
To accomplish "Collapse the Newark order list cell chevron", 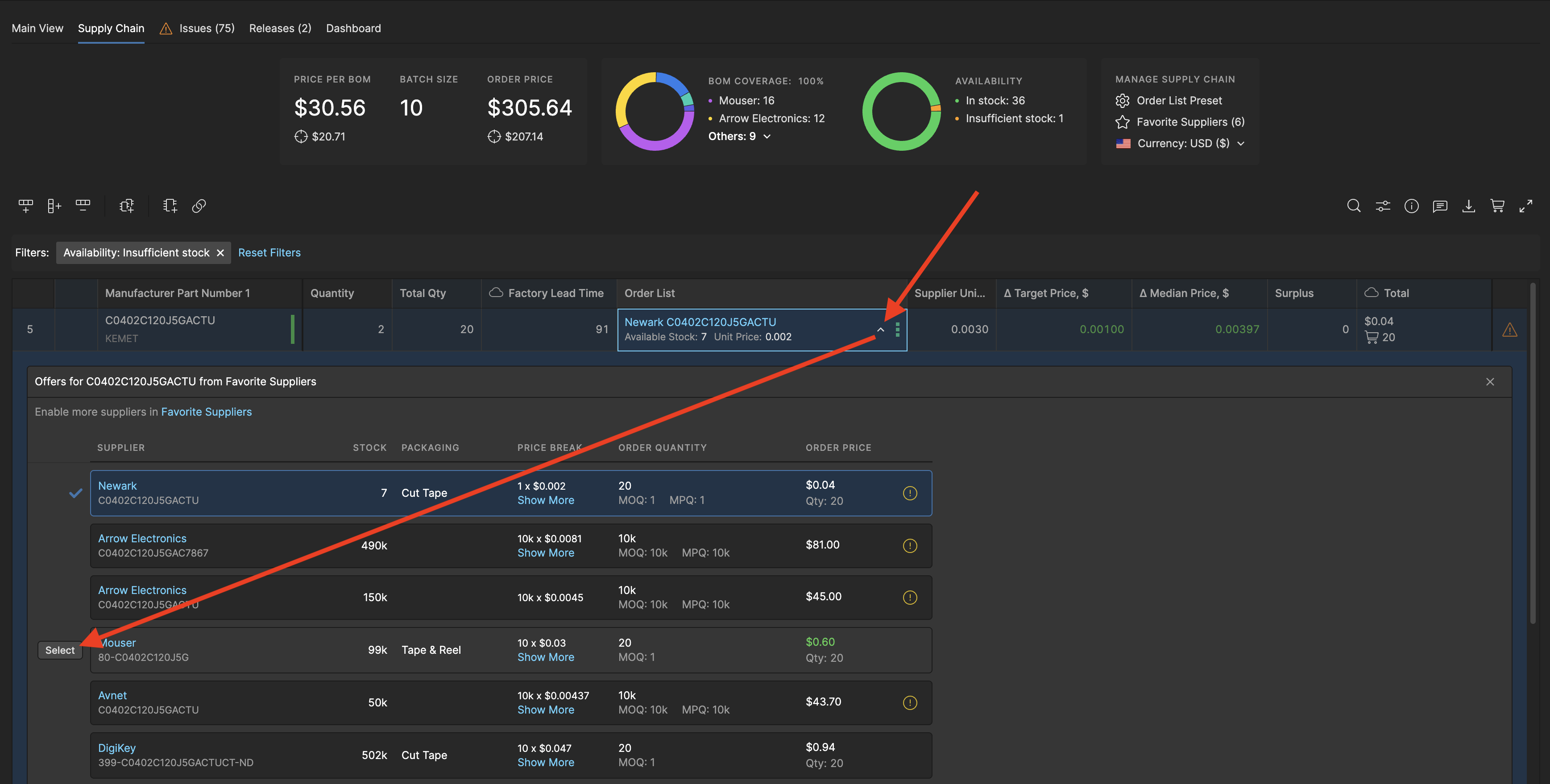I will (x=880, y=330).
